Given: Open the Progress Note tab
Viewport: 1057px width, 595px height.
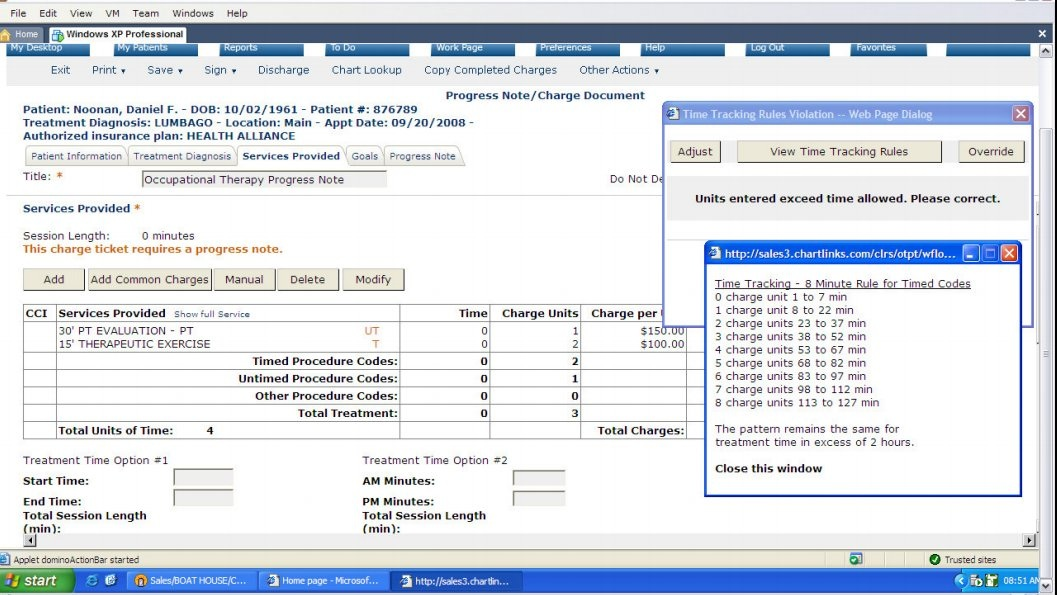Looking at the screenshot, I should pyautogui.click(x=423, y=156).
